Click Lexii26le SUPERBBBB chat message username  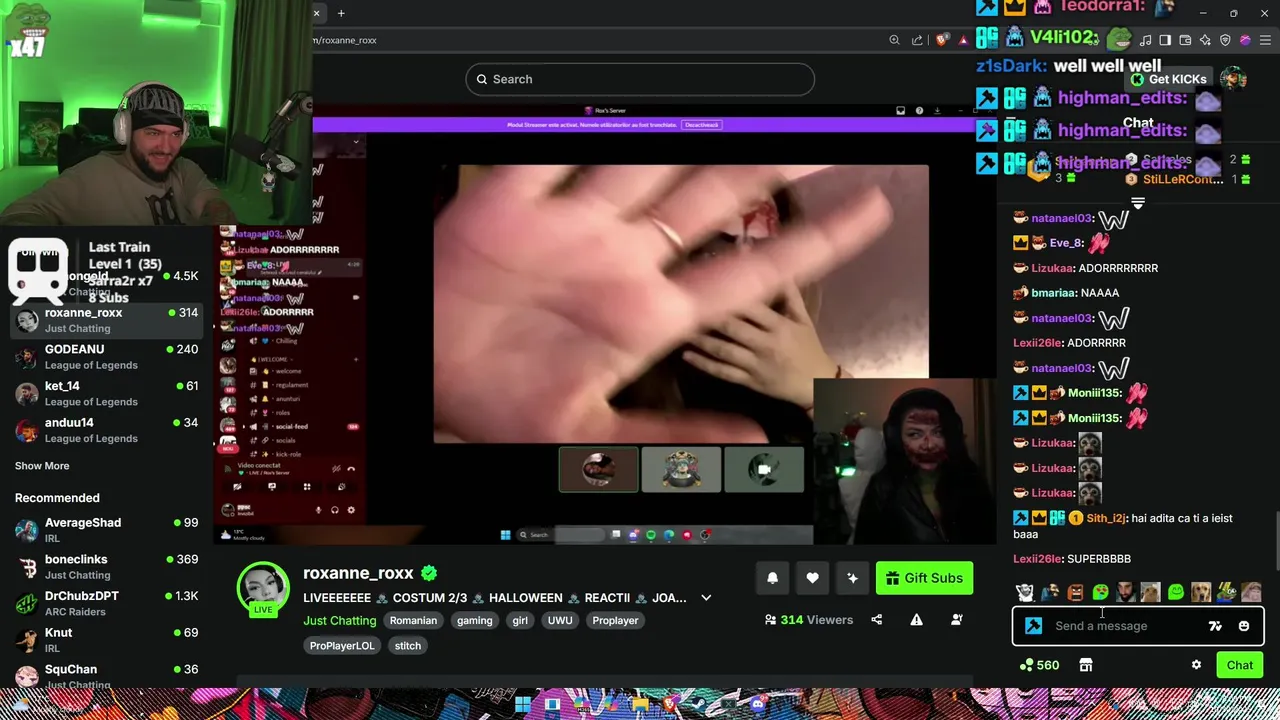[1037, 559]
